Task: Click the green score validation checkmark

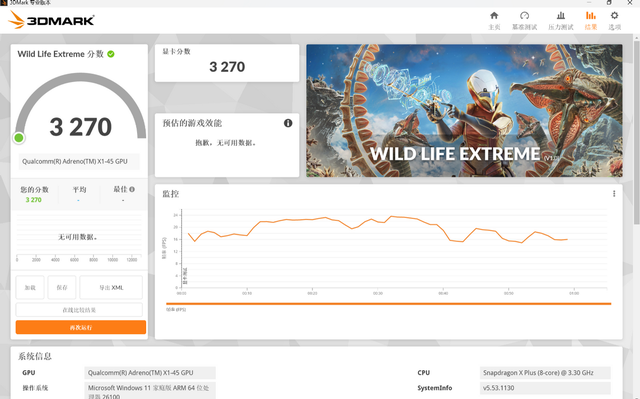Action: 111,54
